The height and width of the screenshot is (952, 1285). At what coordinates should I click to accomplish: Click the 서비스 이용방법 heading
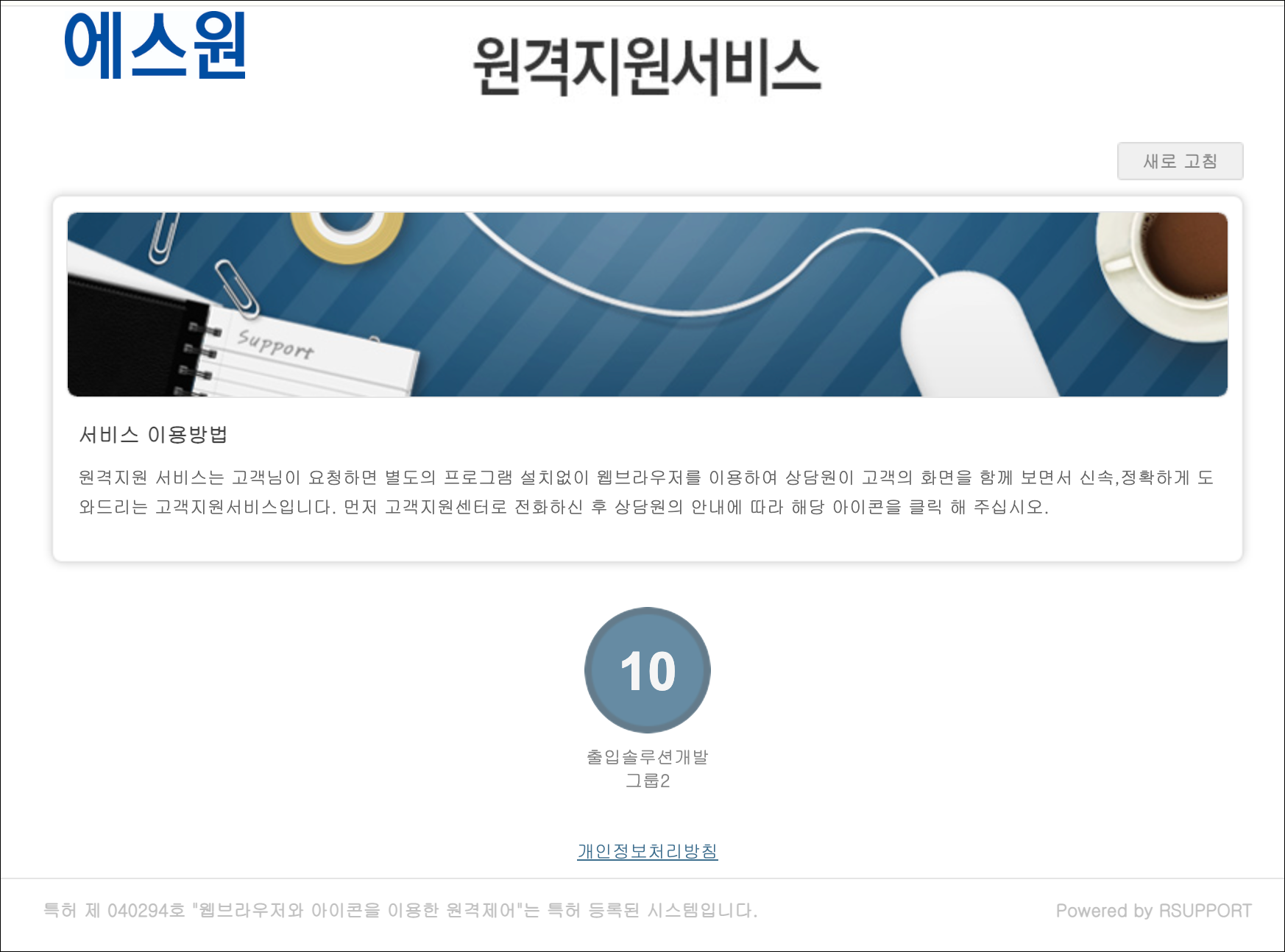pos(153,435)
